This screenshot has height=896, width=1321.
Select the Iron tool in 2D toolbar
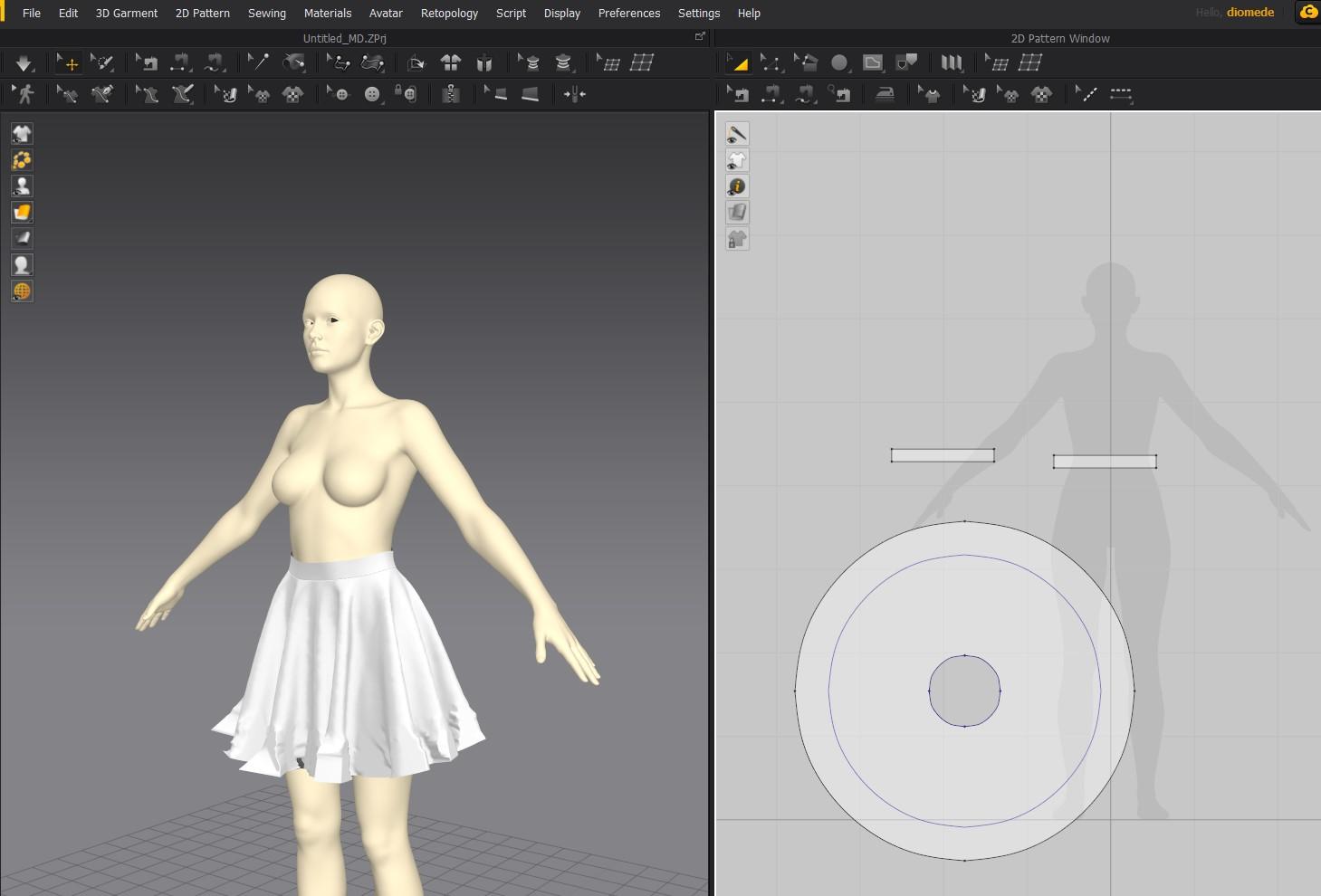click(x=885, y=94)
